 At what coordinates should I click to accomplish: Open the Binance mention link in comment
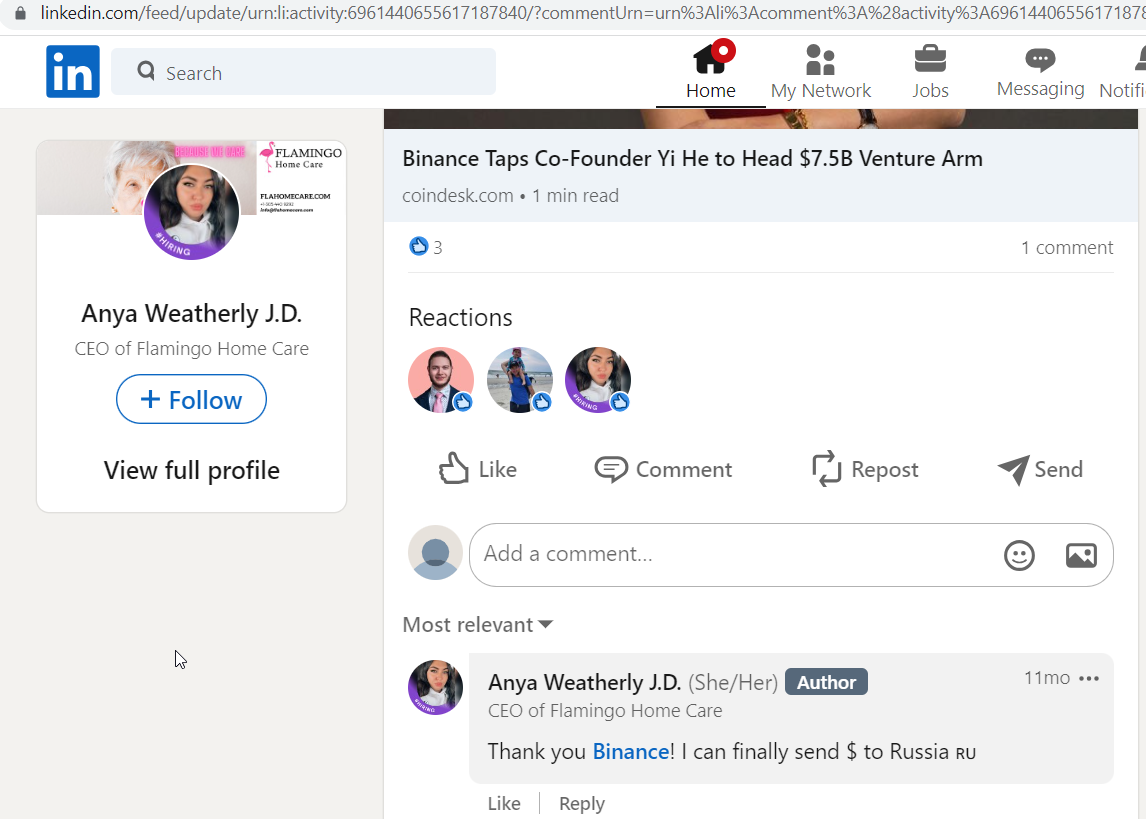631,752
